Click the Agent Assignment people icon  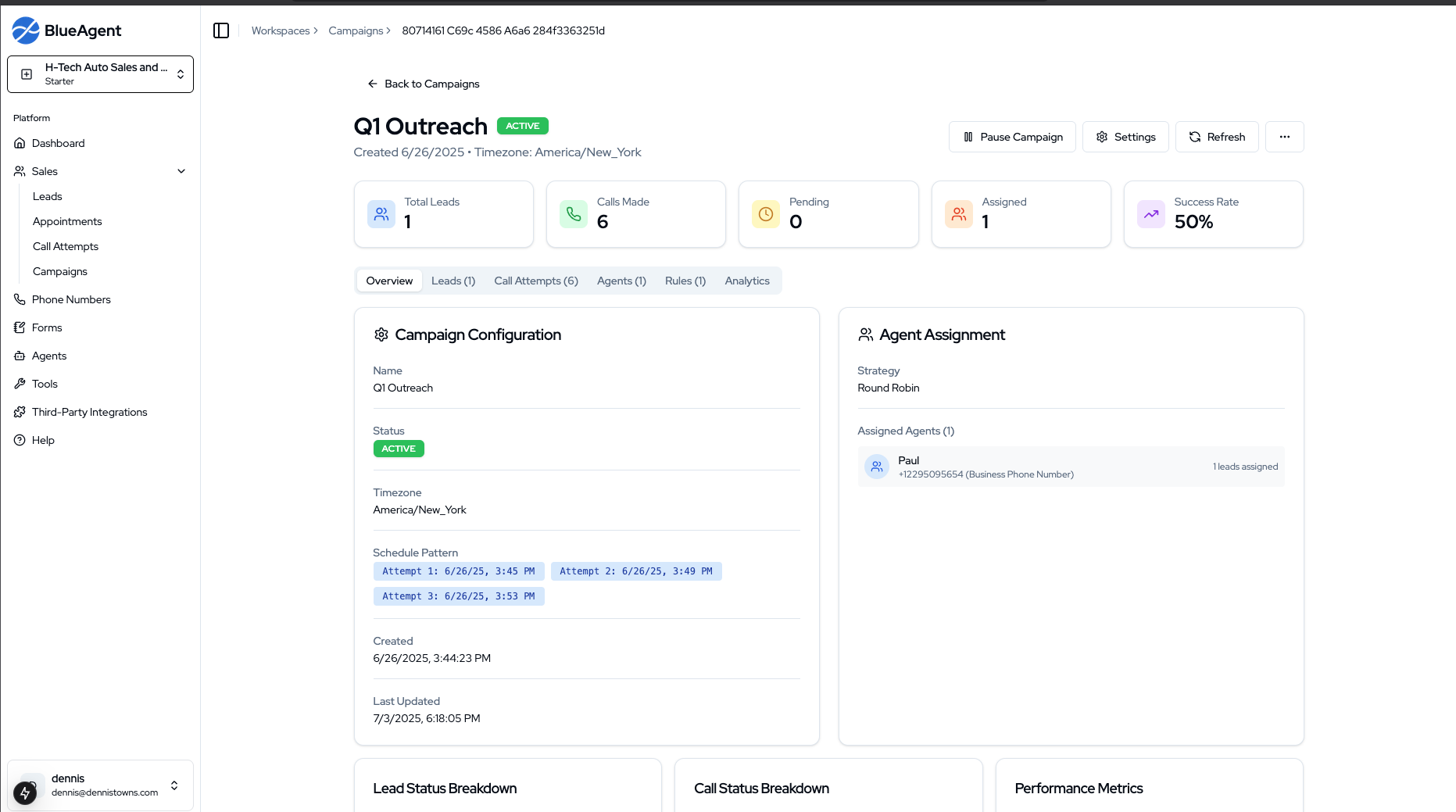(x=866, y=334)
